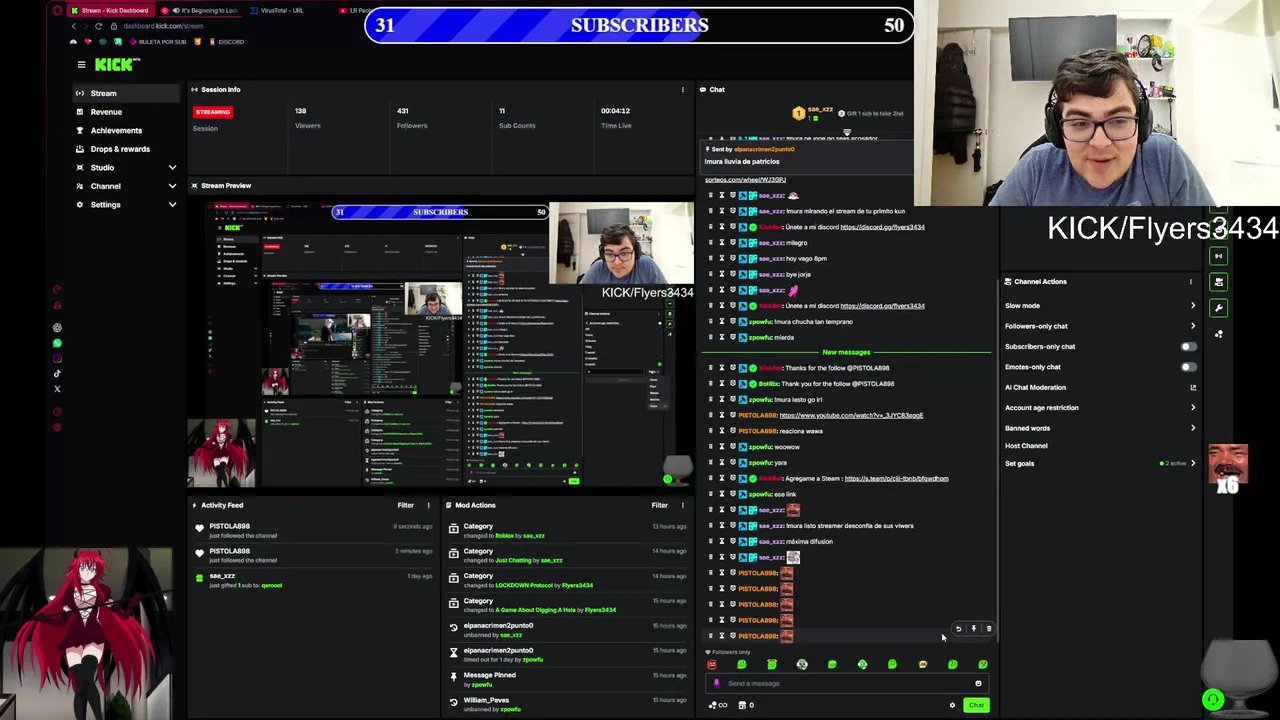Click the delete trash icon on hovered message
This screenshot has height=720, width=1280.
point(989,629)
